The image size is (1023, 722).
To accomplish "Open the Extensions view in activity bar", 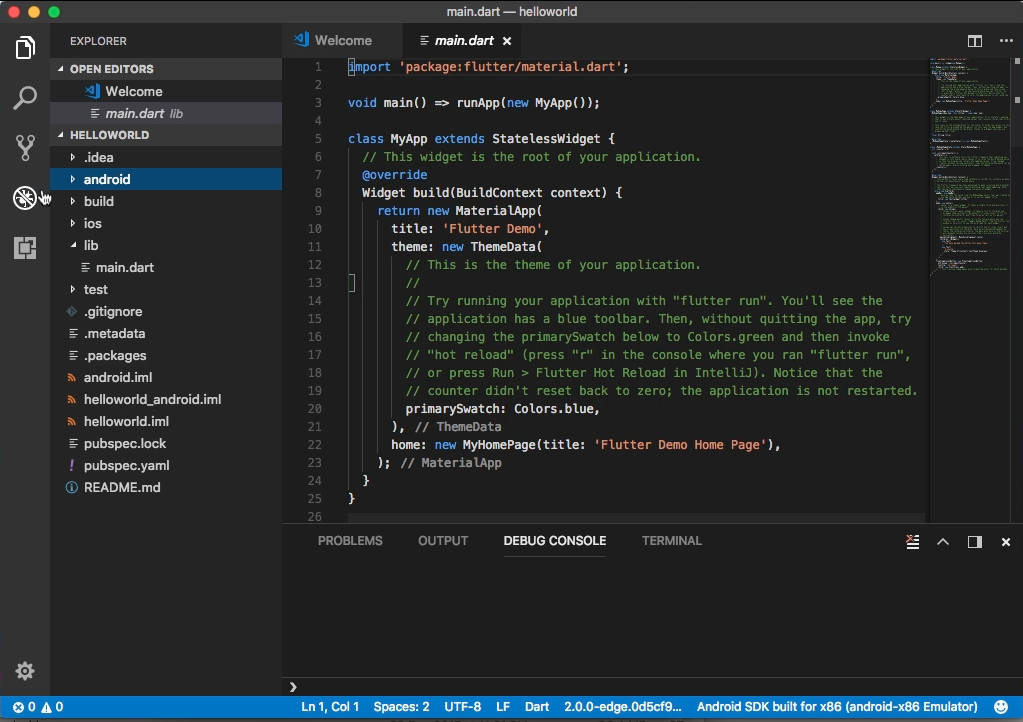I will [25, 248].
